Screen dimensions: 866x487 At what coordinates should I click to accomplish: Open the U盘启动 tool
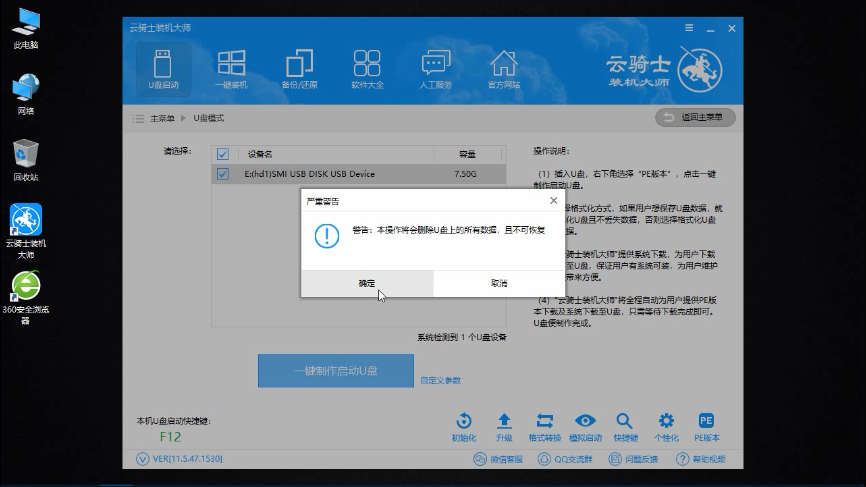[x=163, y=70]
